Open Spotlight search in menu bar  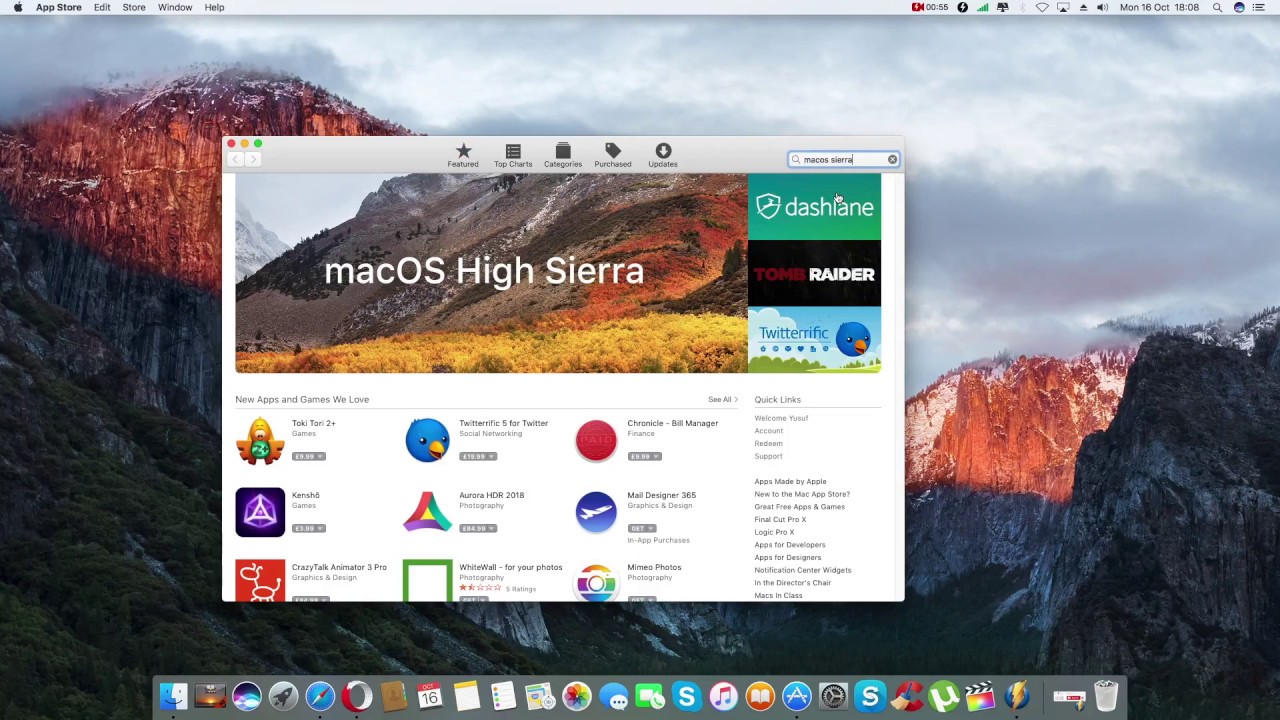coord(1217,7)
